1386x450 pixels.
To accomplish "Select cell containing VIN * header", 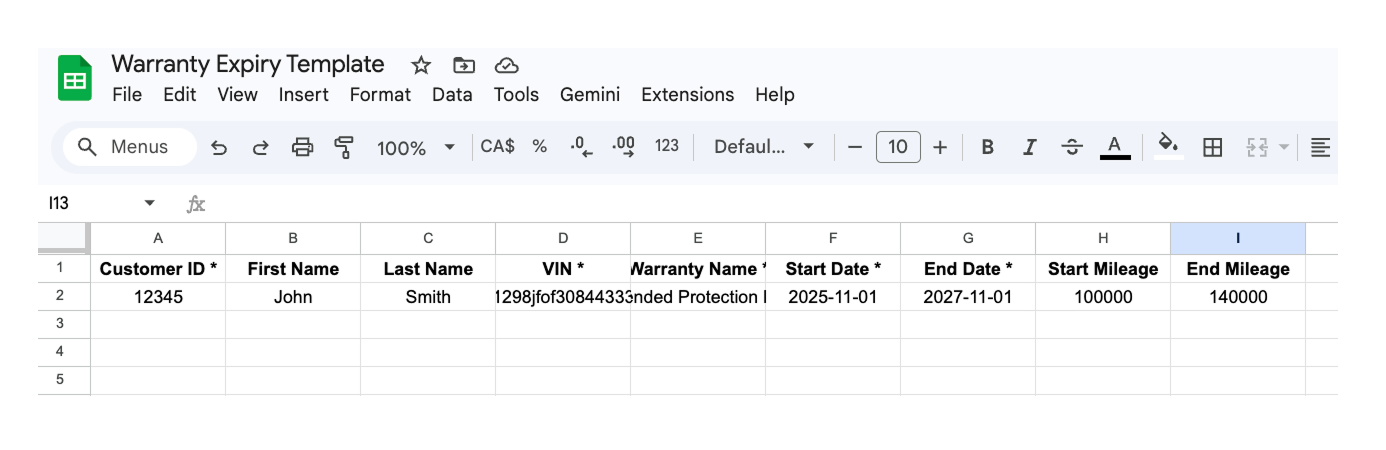I will coord(563,269).
